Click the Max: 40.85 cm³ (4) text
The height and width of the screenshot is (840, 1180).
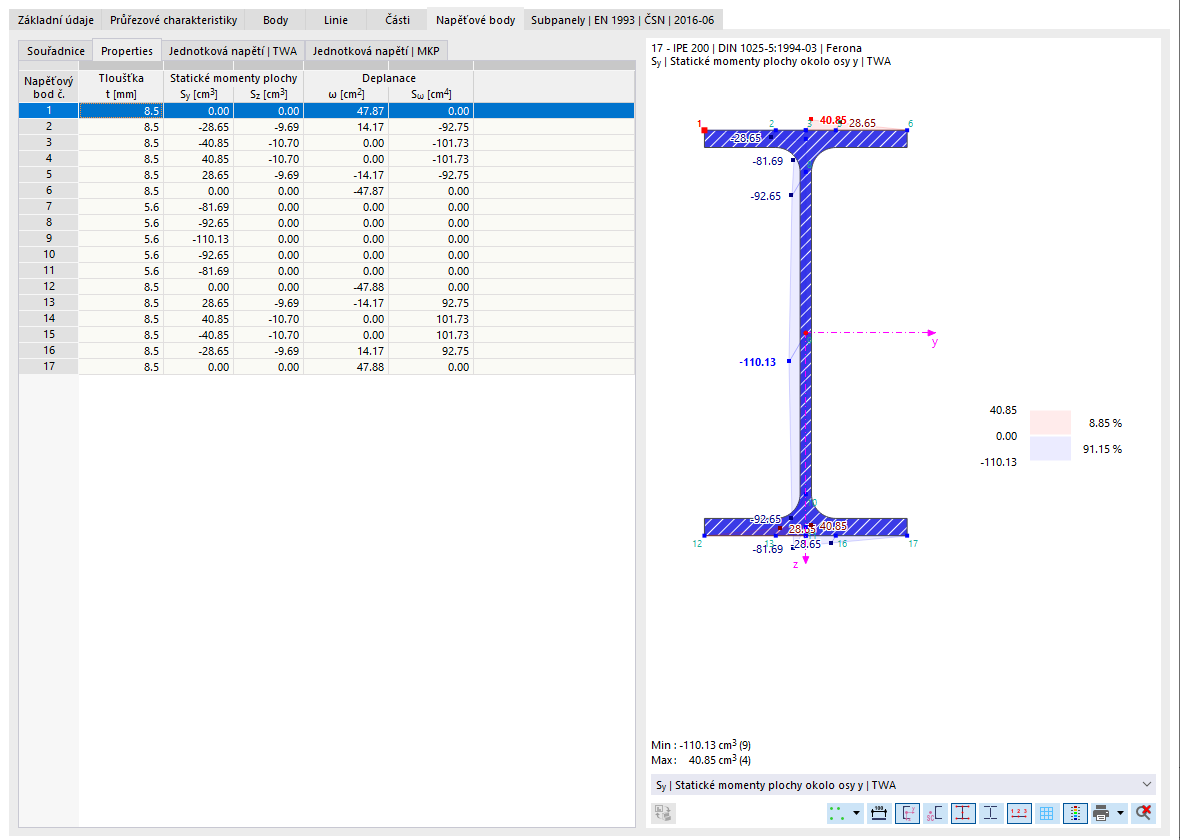[701, 760]
